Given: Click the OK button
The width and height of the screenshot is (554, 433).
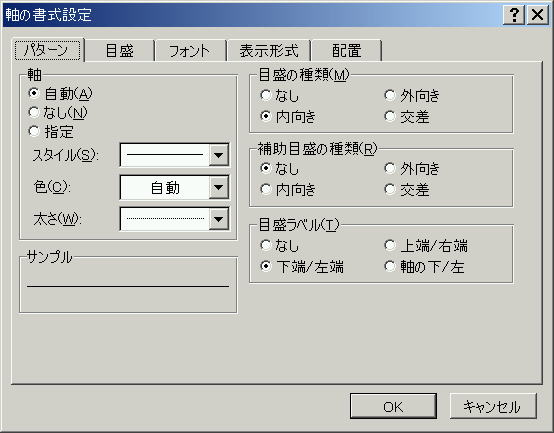Looking at the screenshot, I should click(393, 406).
